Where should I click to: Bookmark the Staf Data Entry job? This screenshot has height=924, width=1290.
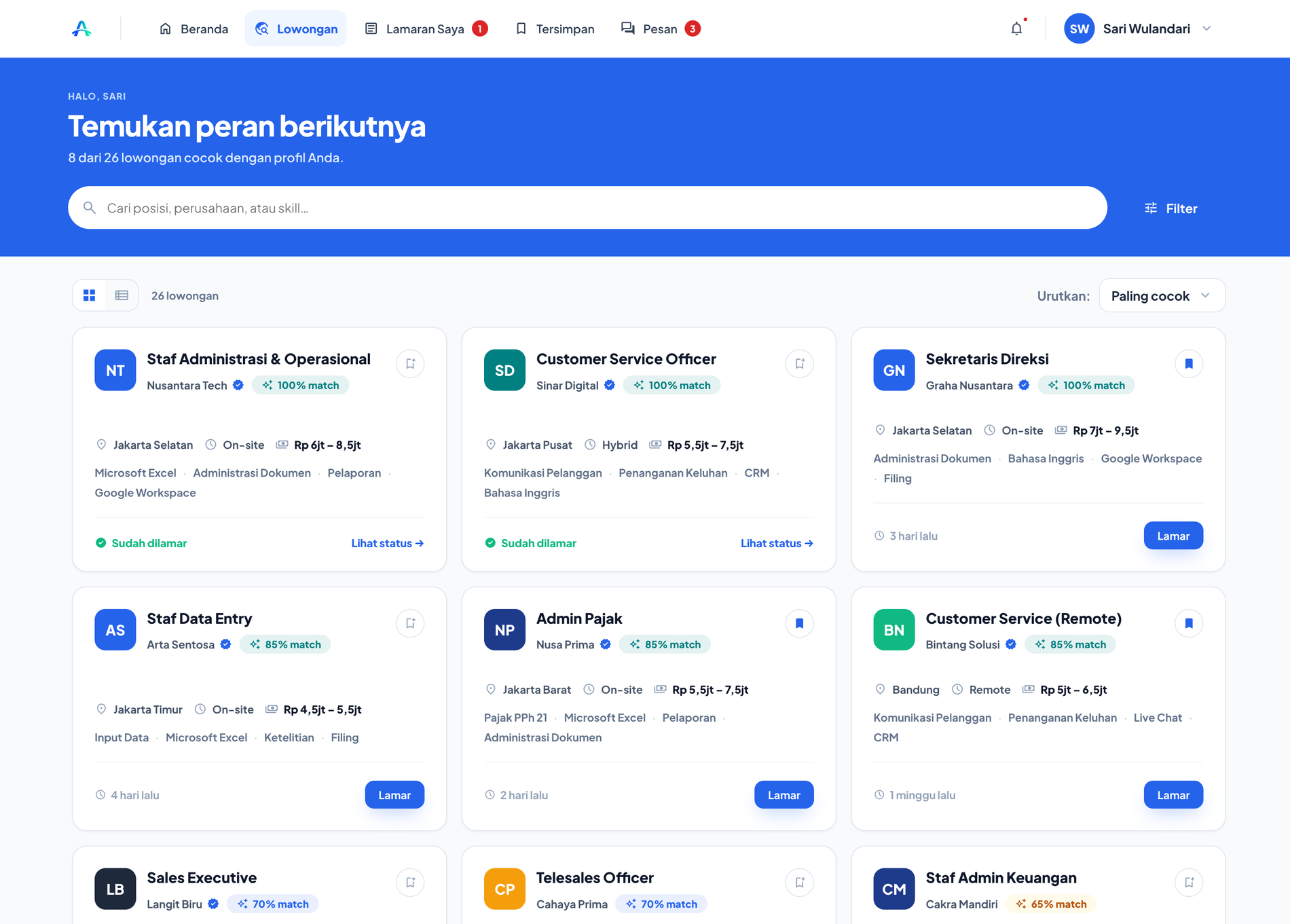410,623
